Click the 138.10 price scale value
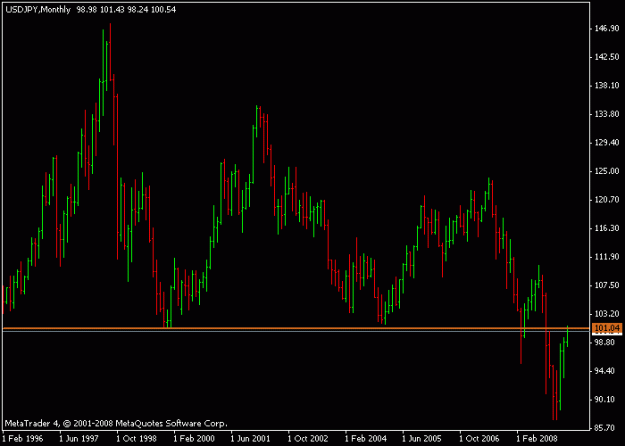The image size is (625, 446). 607,85
